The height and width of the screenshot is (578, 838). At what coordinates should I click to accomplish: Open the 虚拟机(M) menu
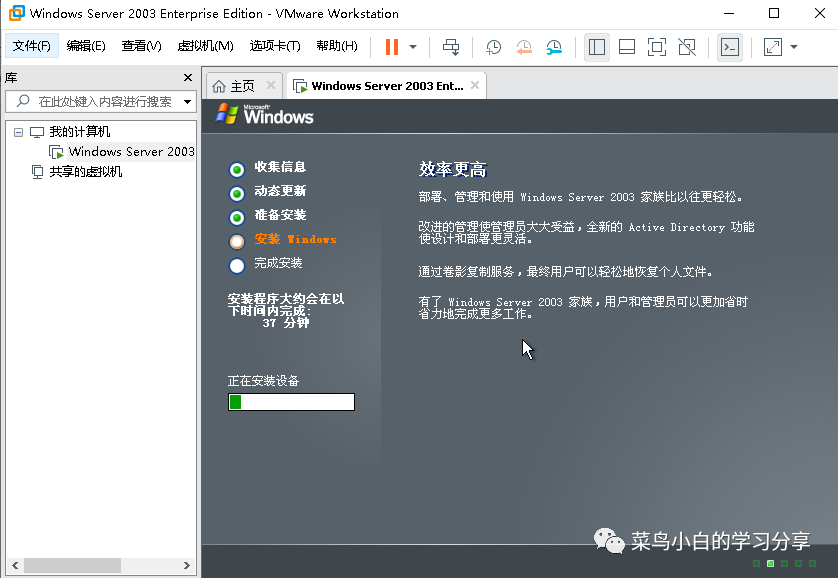[x=206, y=46]
